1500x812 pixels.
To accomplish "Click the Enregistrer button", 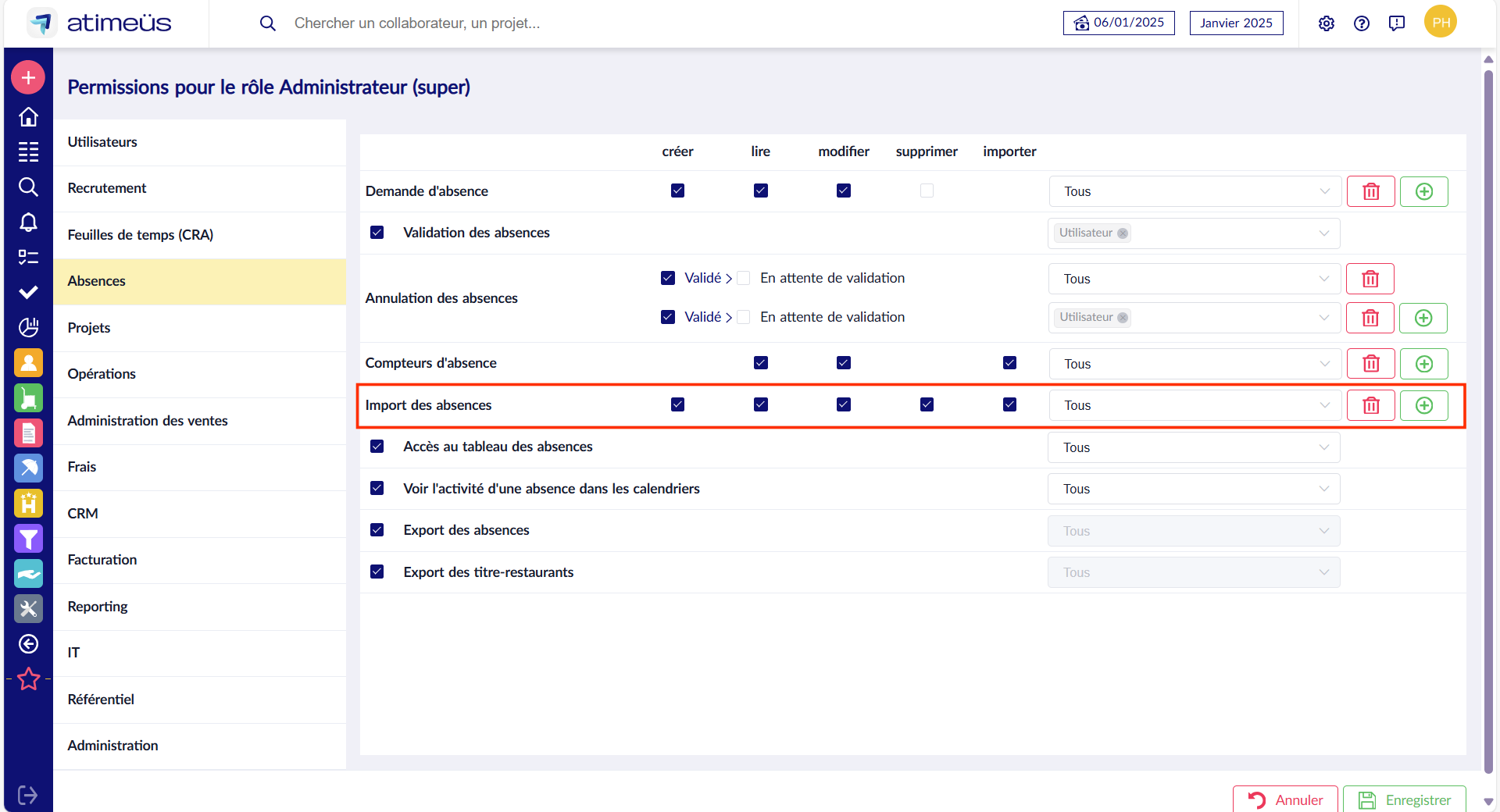I will click(1404, 800).
